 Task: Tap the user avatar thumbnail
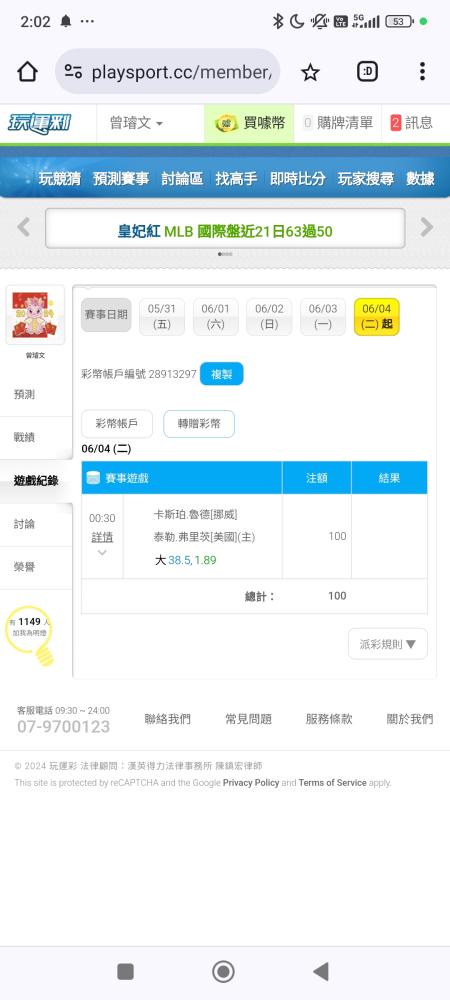[x=35, y=315]
